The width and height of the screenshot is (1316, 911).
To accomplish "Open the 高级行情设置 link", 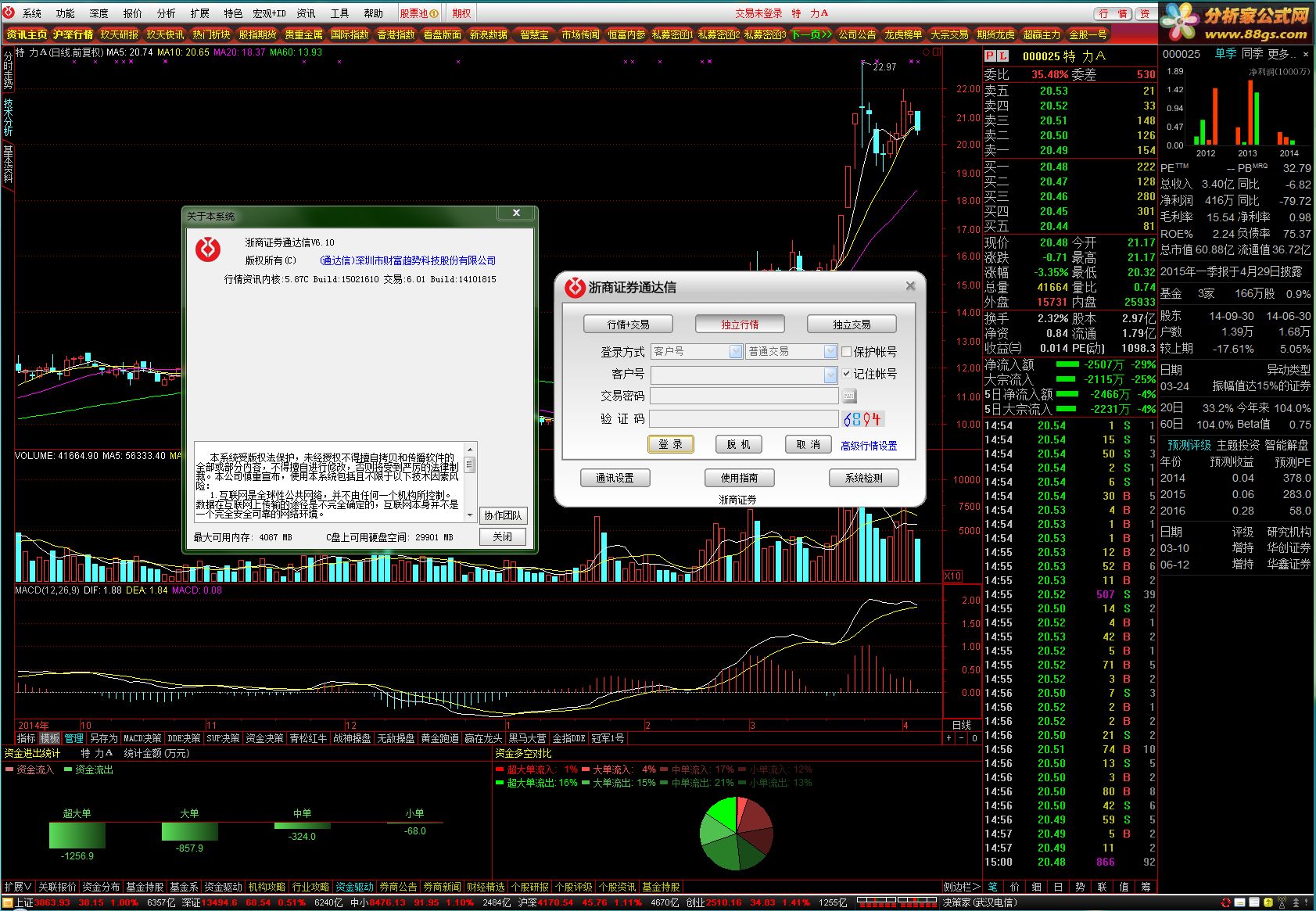I will click(869, 446).
